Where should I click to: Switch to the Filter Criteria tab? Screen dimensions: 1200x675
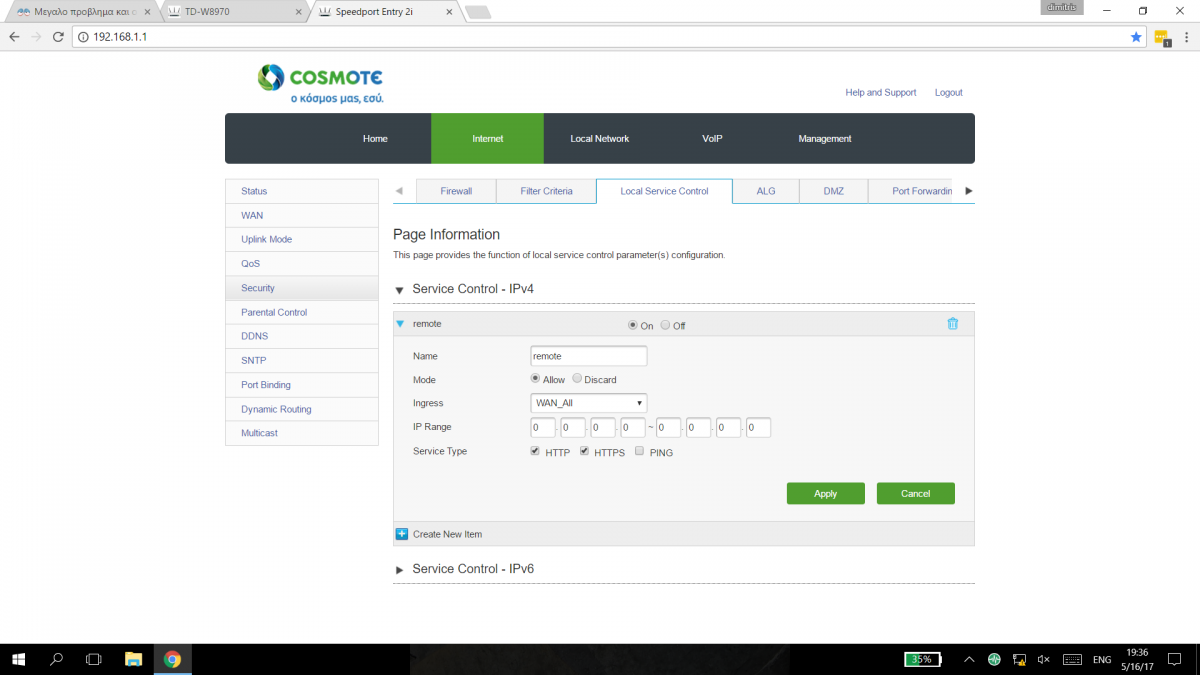click(x=547, y=191)
